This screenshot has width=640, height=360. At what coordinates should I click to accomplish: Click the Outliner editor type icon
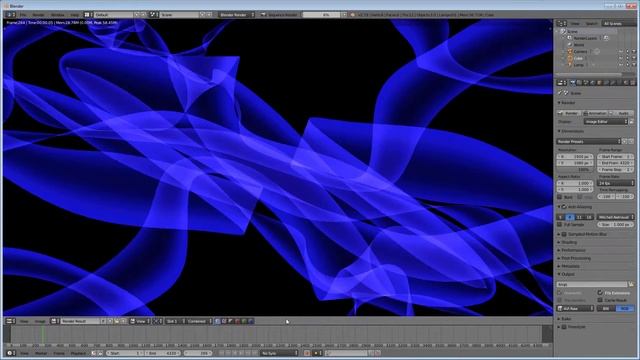pos(562,24)
